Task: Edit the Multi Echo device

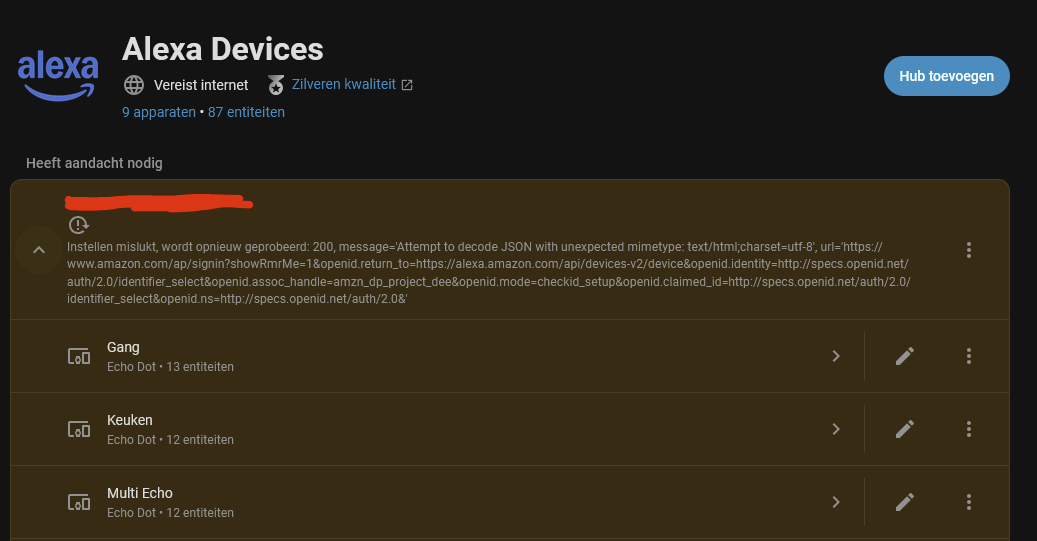Action: (905, 502)
